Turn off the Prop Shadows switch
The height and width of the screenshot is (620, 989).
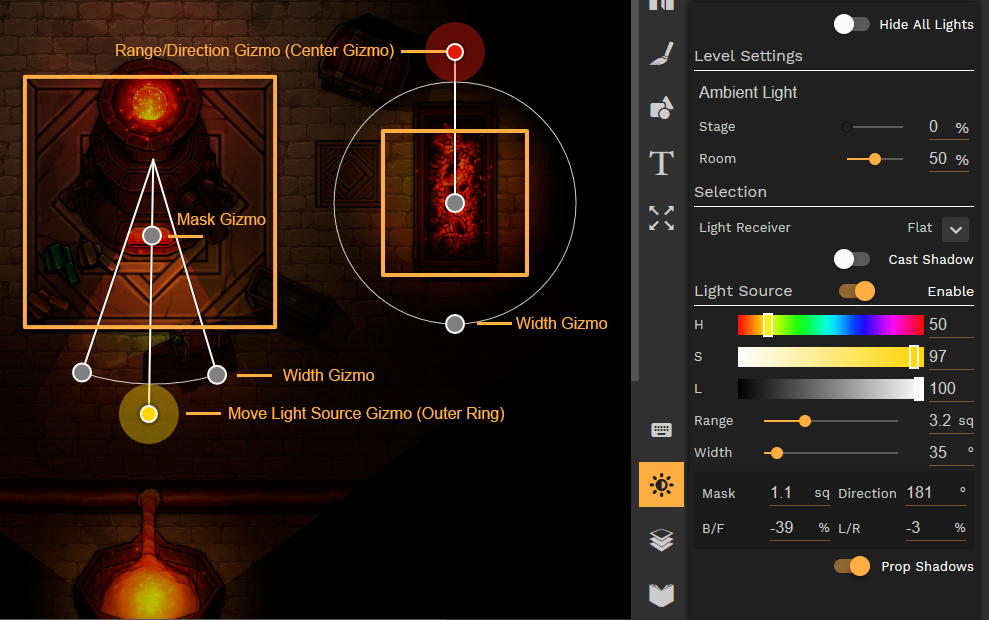click(851, 566)
